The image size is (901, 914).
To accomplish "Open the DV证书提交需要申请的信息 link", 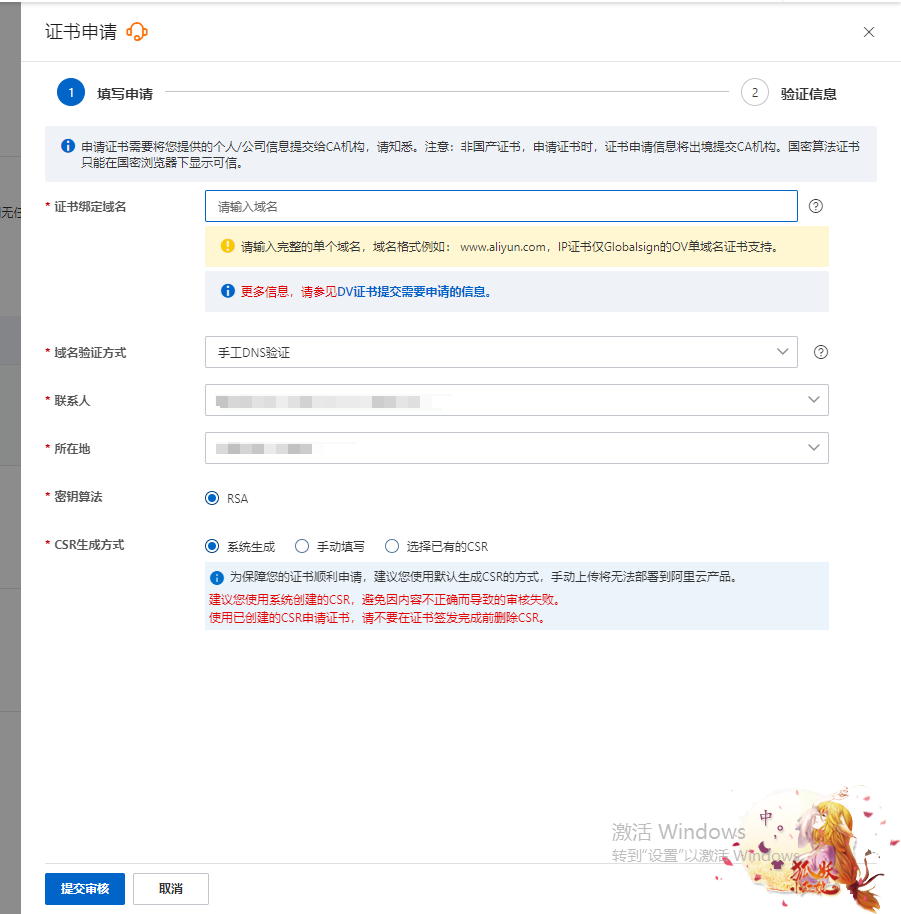I will coord(414,291).
